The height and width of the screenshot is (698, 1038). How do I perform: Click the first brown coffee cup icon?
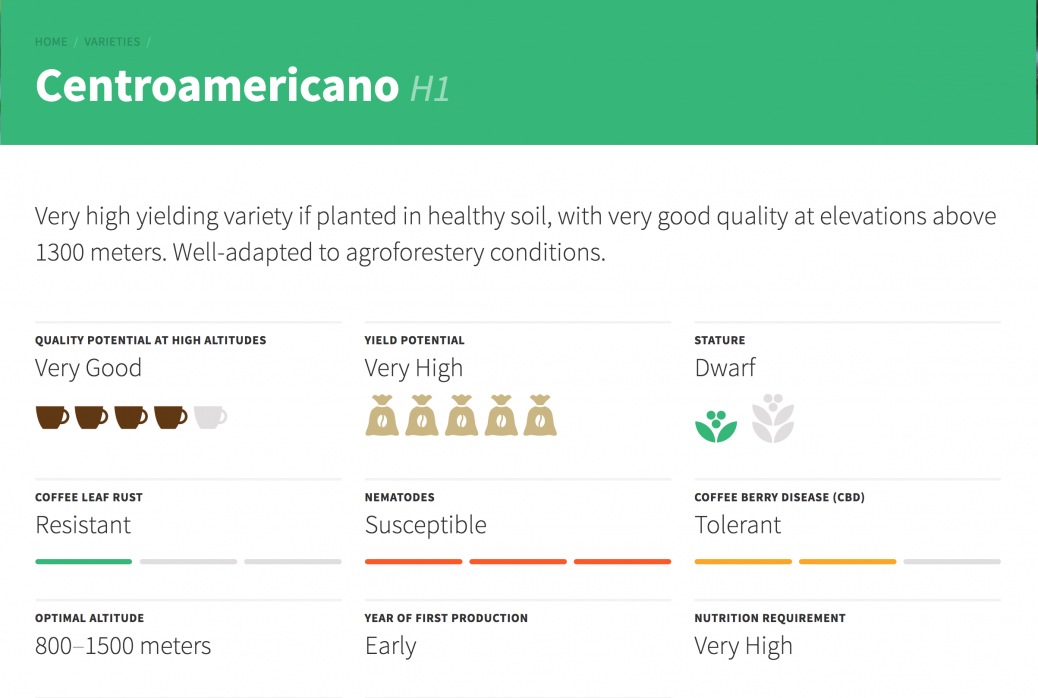52,417
